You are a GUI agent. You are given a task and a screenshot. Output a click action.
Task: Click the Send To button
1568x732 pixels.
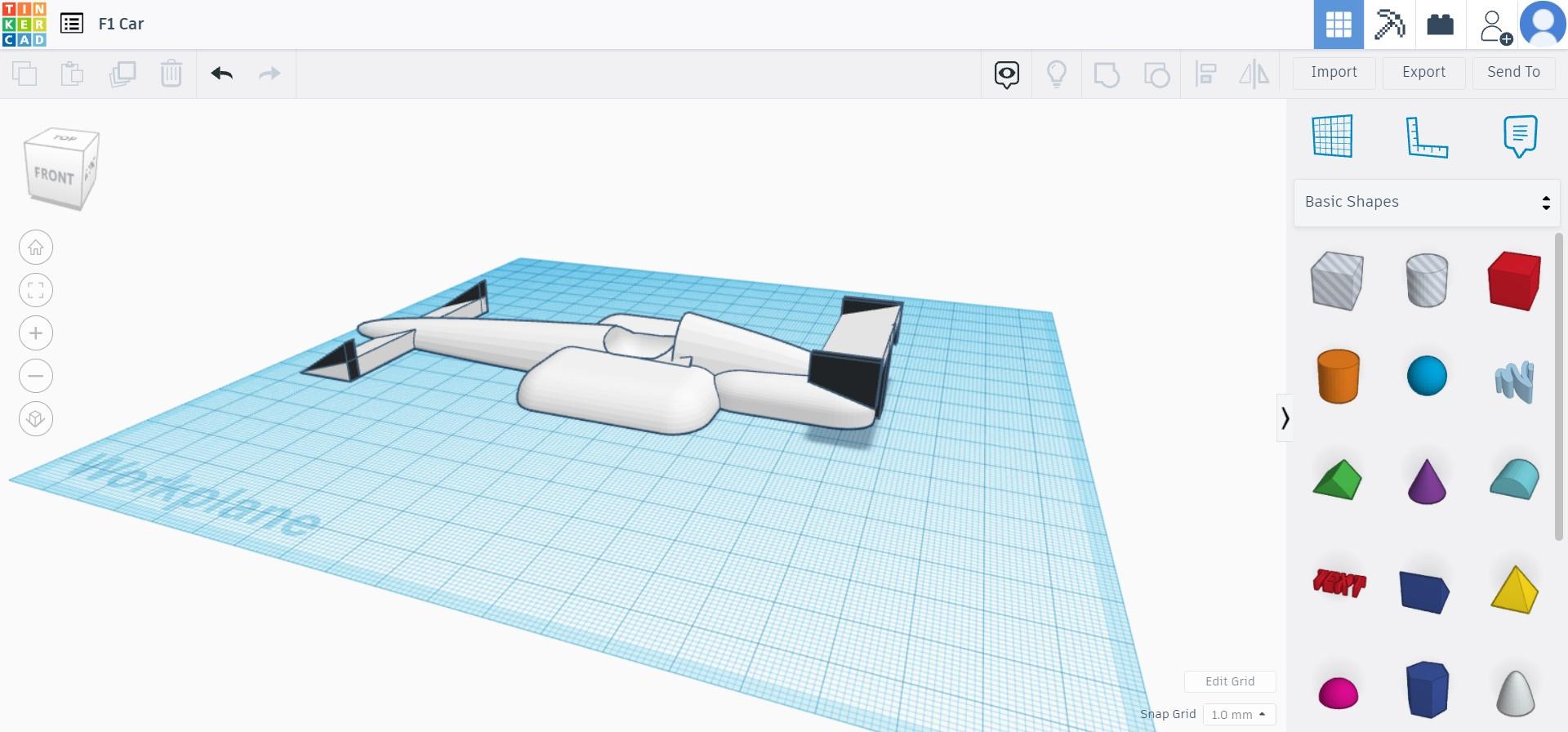coord(1514,73)
